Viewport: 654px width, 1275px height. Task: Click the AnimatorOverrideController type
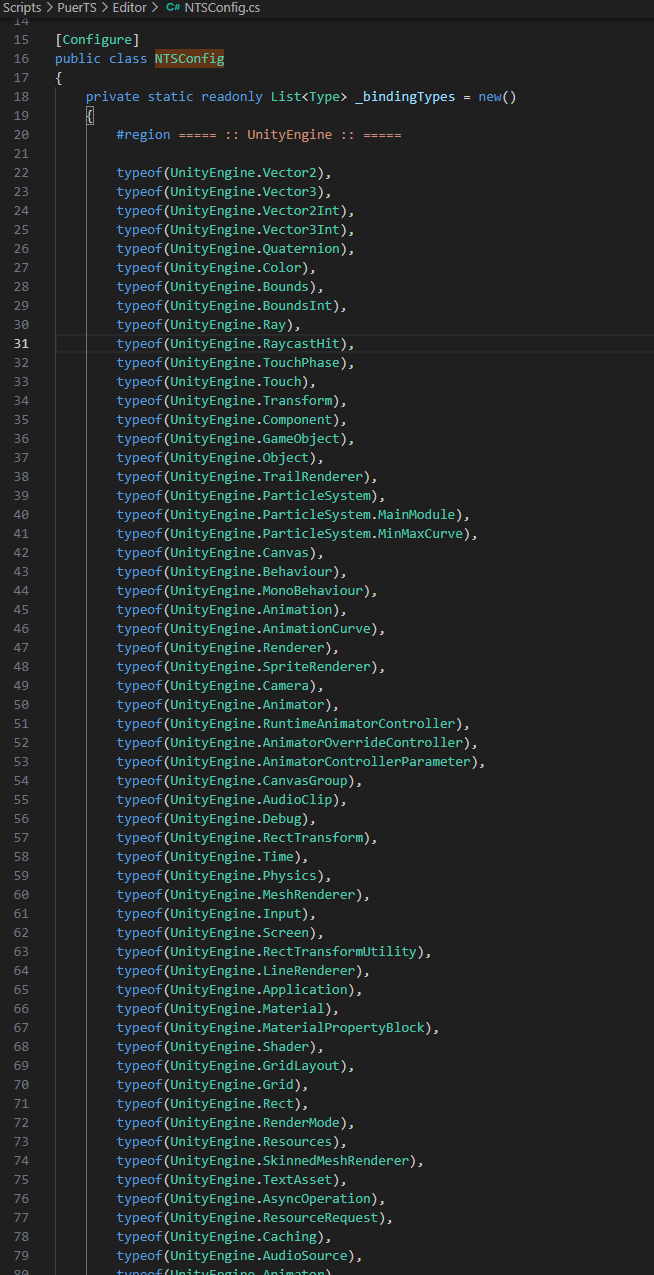(362, 743)
